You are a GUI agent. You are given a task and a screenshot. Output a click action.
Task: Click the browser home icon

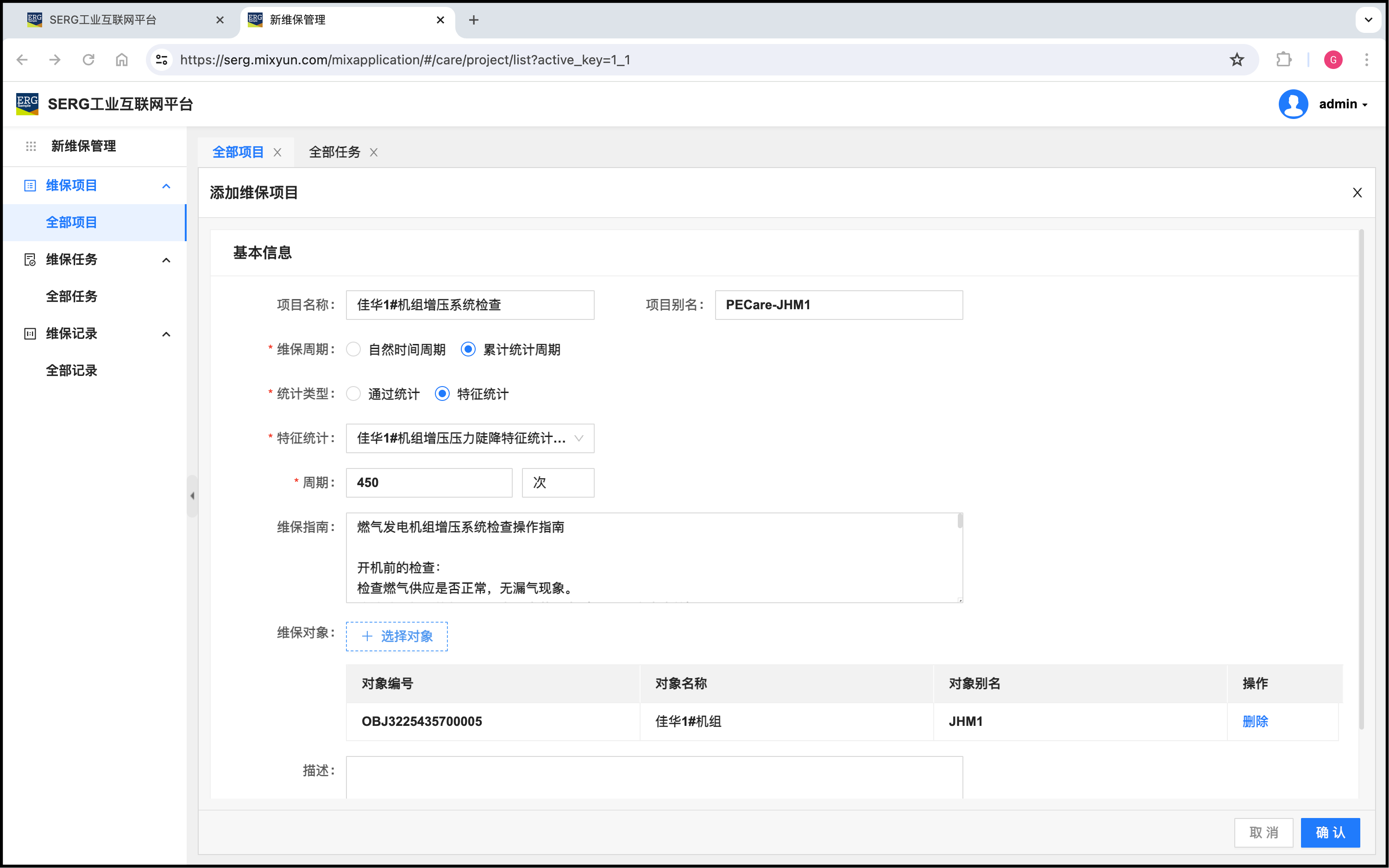click(x=122, y=60)
